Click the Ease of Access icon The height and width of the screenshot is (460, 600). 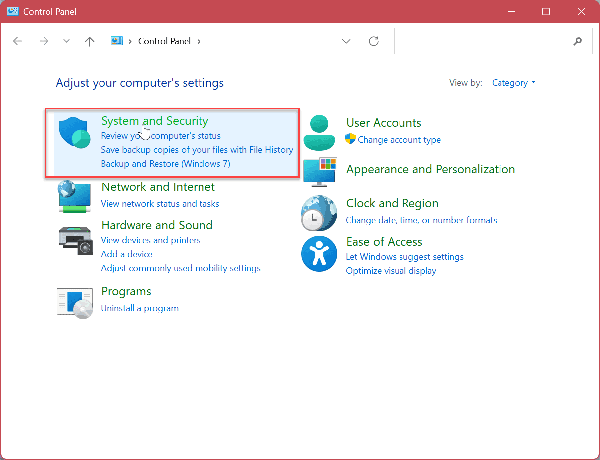point(320,254)
